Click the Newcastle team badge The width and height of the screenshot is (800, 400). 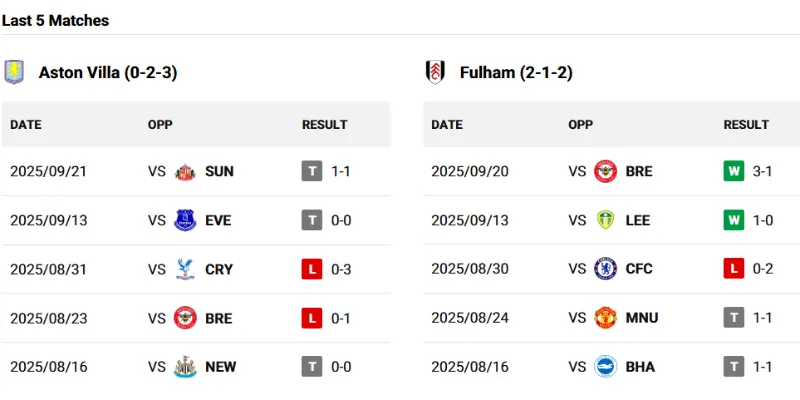point(185,367)
